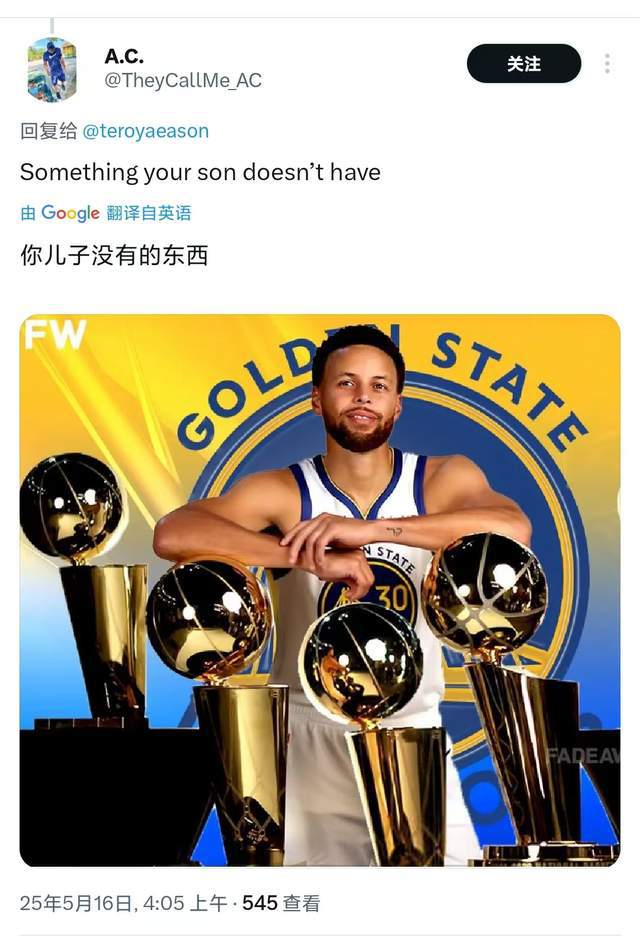
Task: Select the translated text 你儿子没有的东西
Action: point(114,255)
